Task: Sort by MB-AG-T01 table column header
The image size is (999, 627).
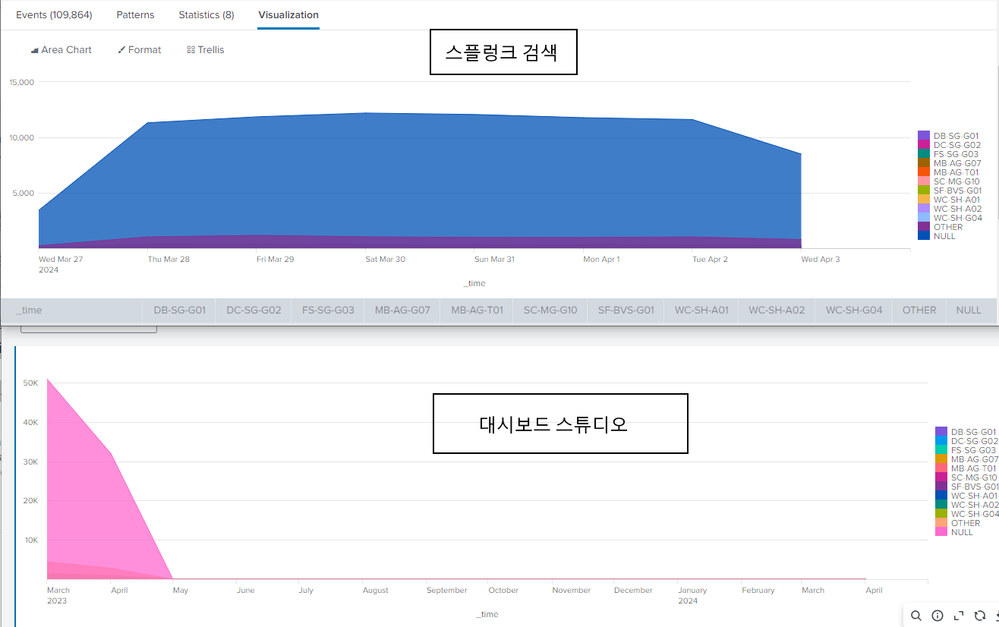Action: pos(477,310)
